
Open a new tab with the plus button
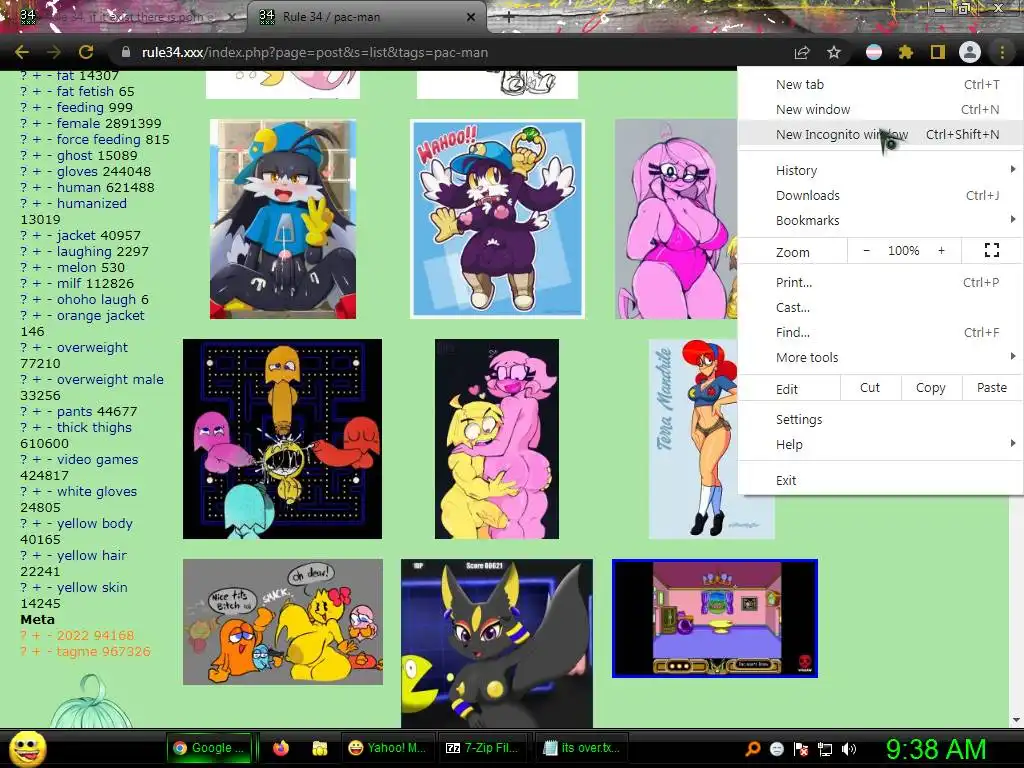pos(509,17)
